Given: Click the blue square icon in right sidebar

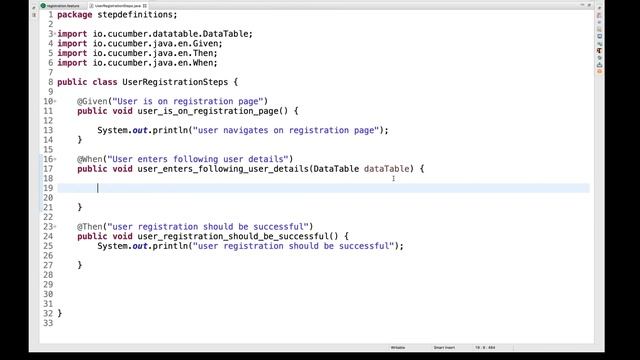Looking at the screenshot, I should tap(599, 36).
